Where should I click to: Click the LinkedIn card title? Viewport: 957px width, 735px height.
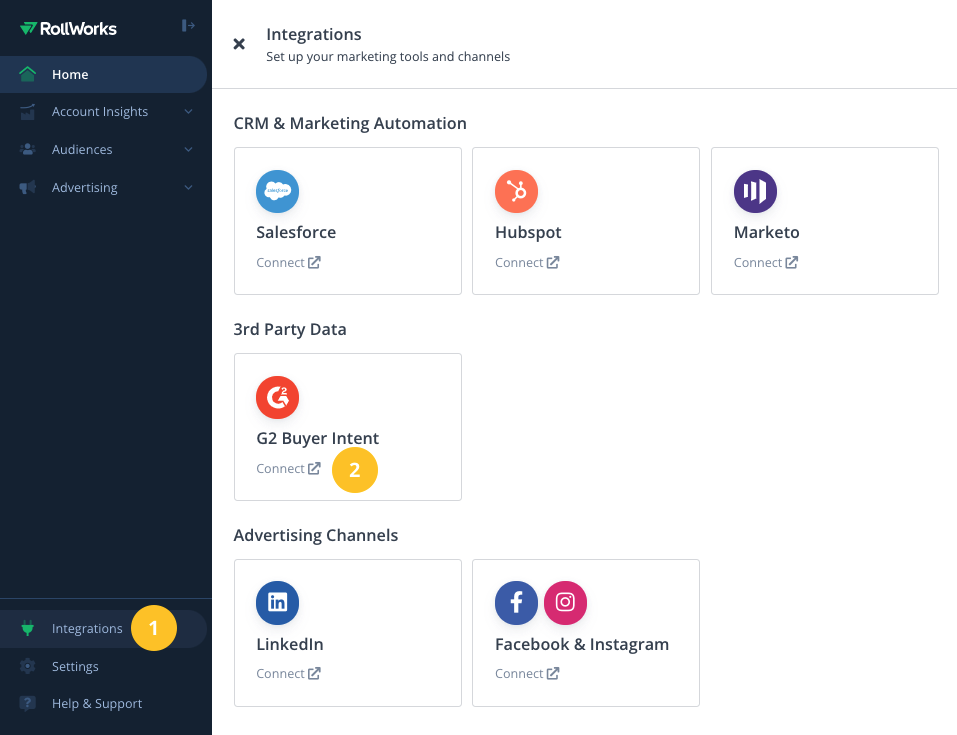290,644
